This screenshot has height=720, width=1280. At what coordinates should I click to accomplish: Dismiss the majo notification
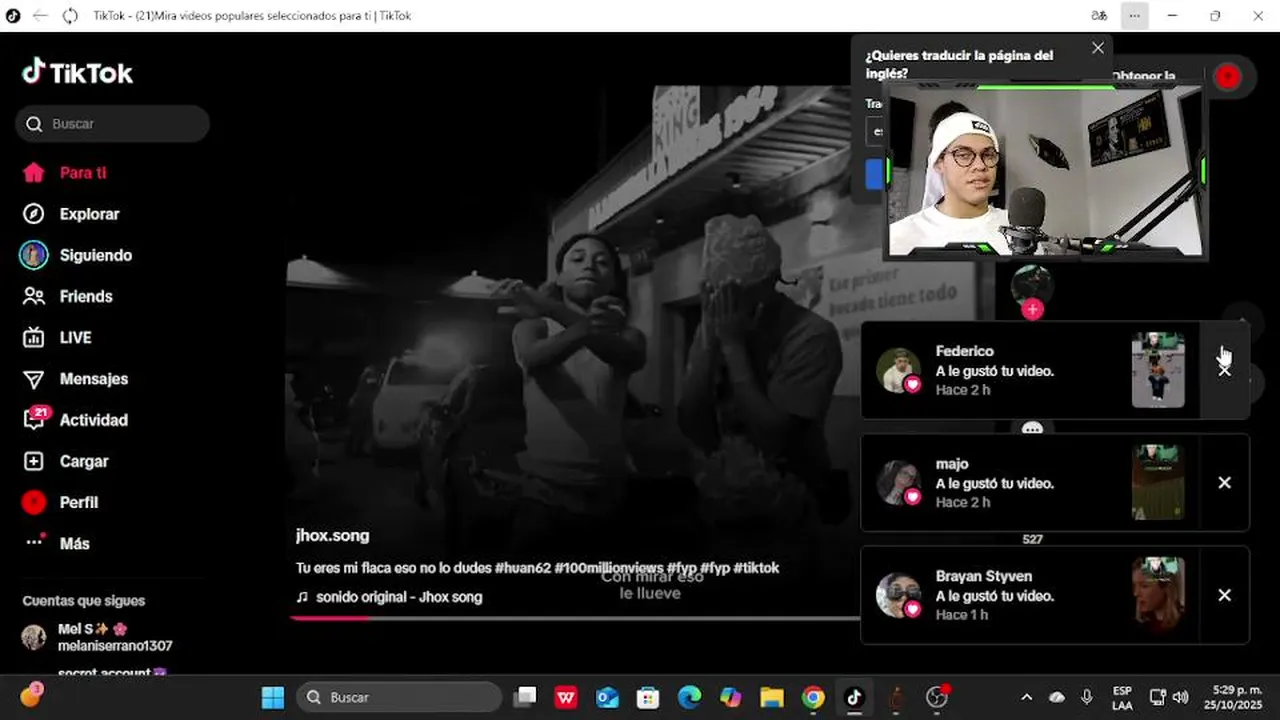1224,482
